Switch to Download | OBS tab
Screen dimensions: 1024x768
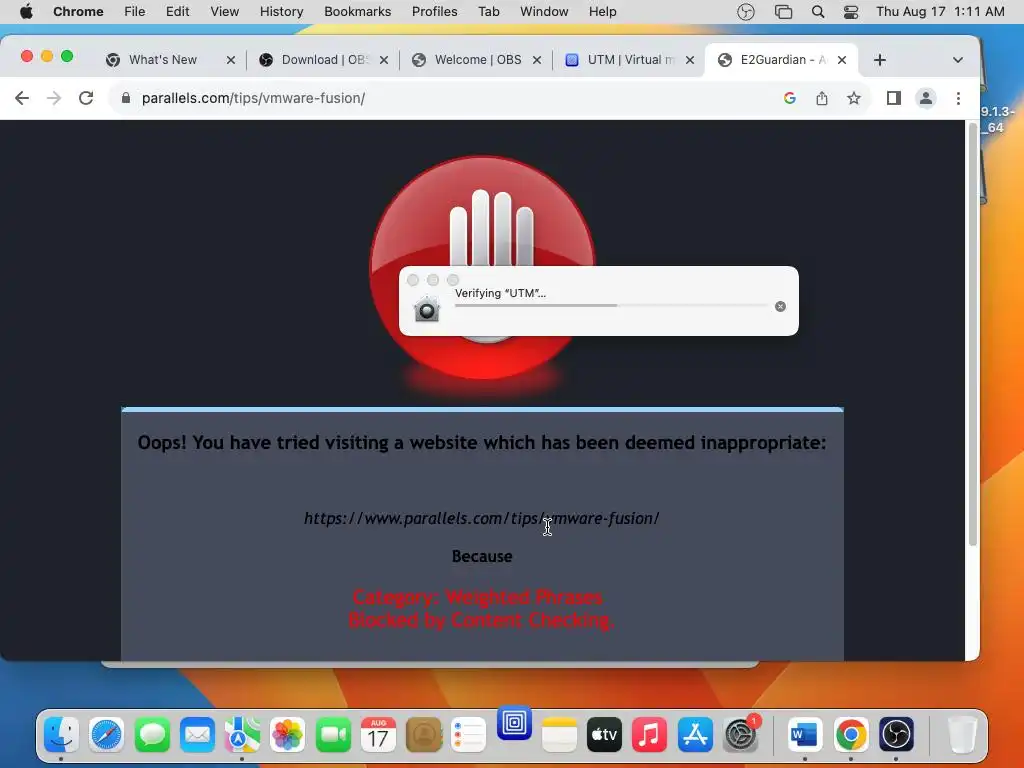(x=323, y=60)
